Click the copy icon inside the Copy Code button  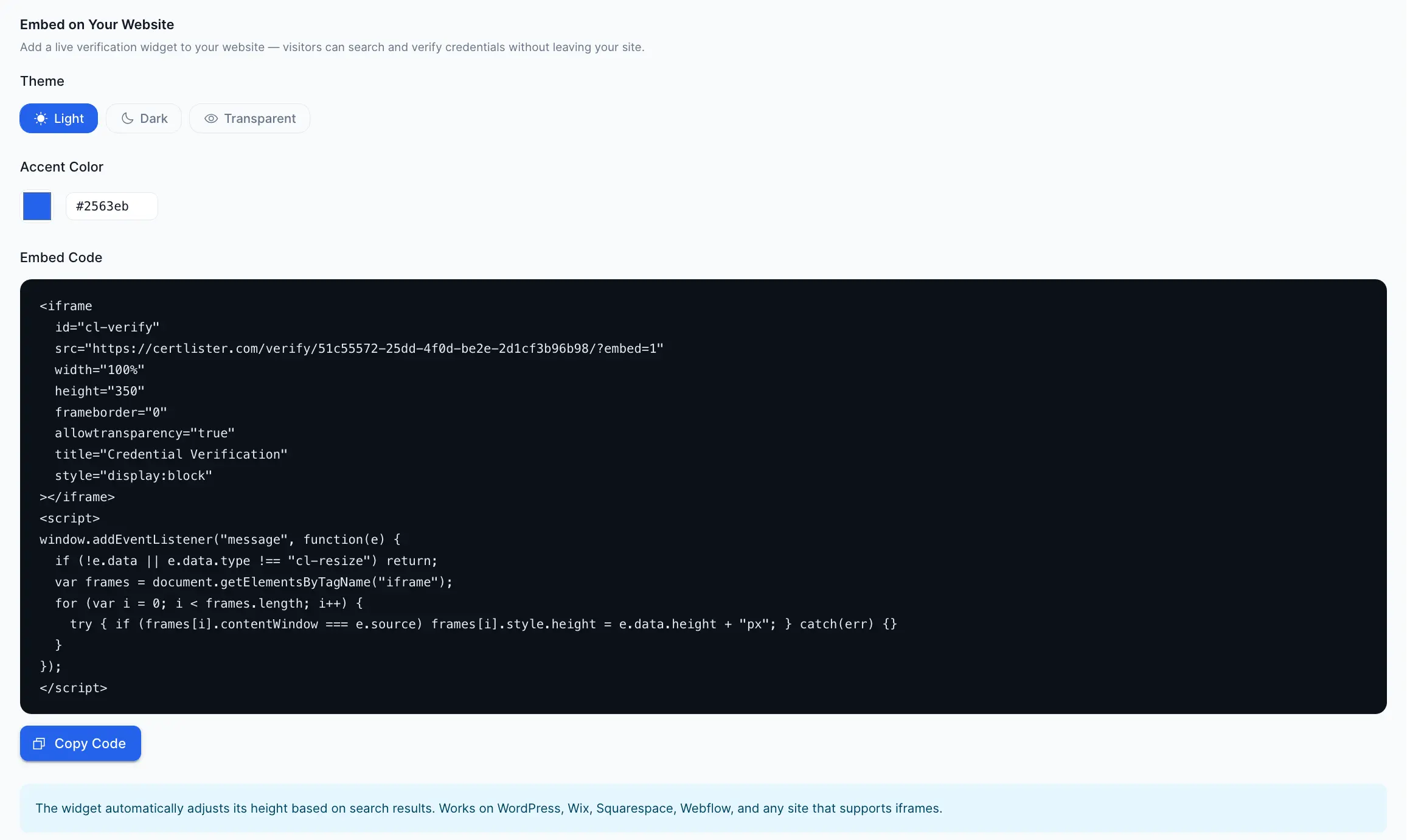pyautogui.click(x=38, y=743)
